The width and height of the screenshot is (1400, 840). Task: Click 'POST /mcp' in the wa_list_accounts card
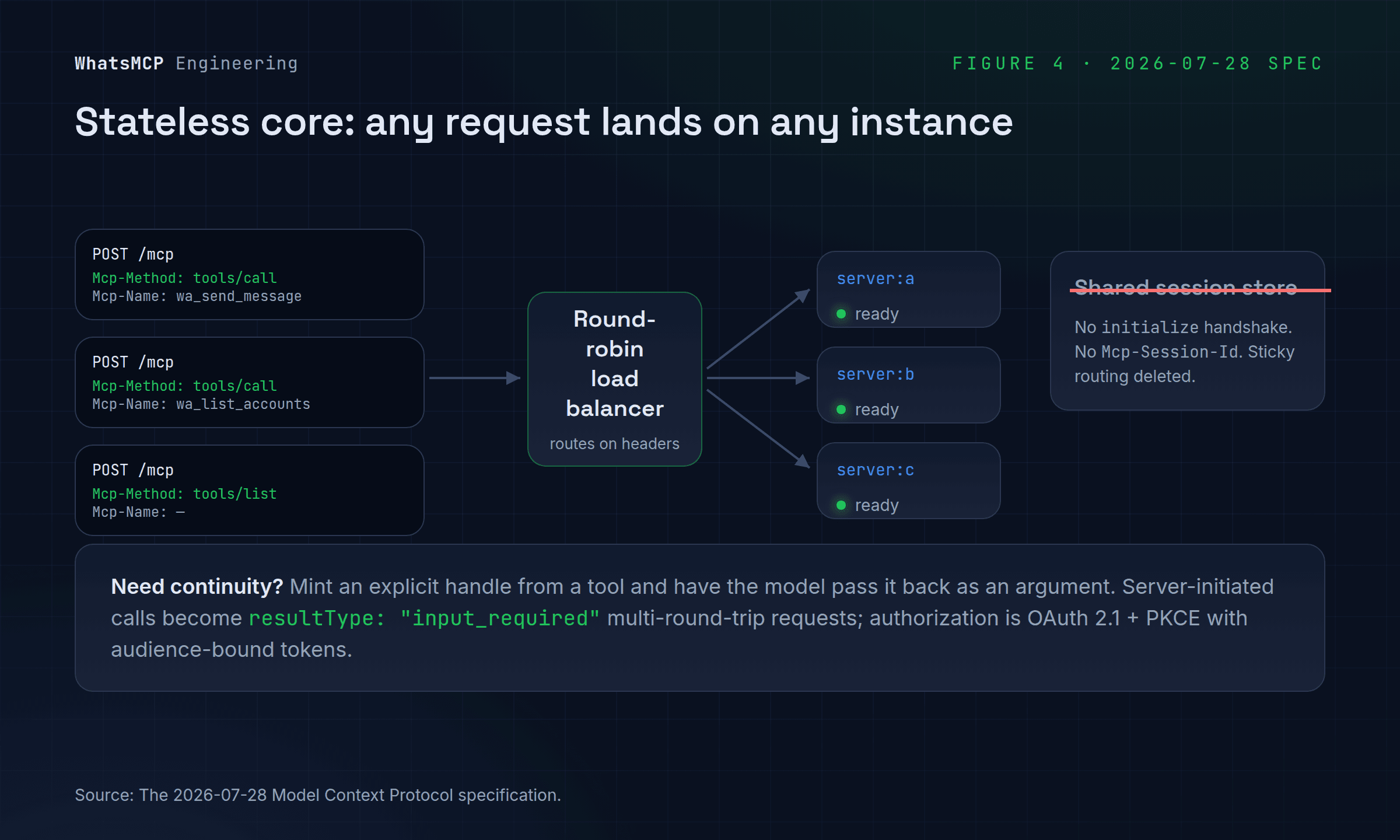(x=133, y=362)
